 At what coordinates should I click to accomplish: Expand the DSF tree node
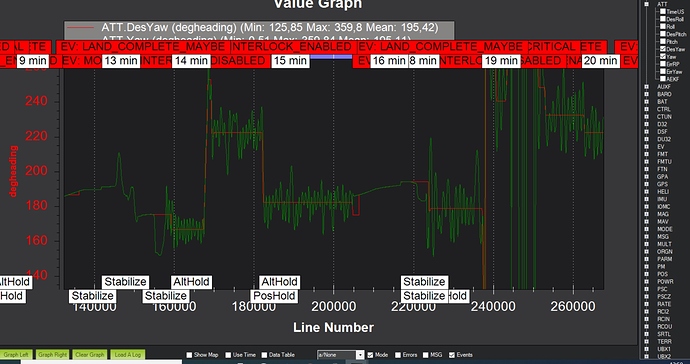[646, 132]
